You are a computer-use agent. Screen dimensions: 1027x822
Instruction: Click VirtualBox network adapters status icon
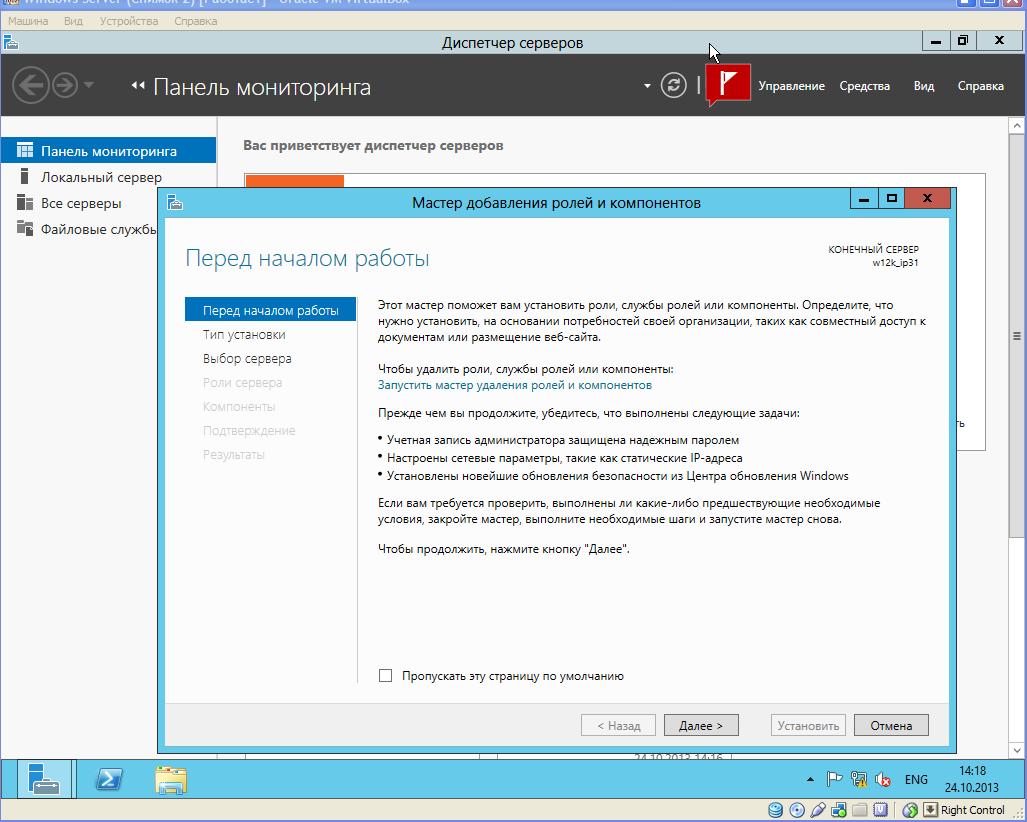[x=838, y=810]
